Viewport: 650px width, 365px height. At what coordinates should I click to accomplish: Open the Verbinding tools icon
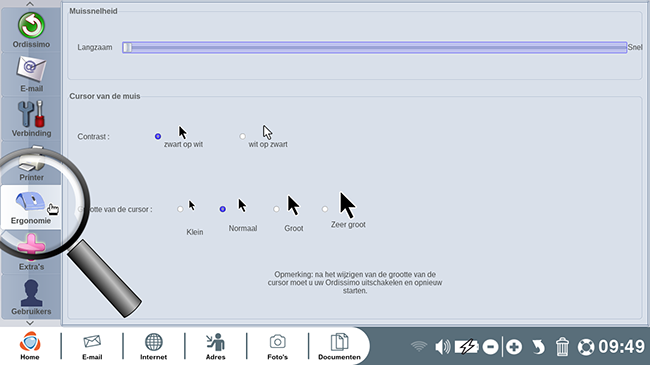click(31, 118)
